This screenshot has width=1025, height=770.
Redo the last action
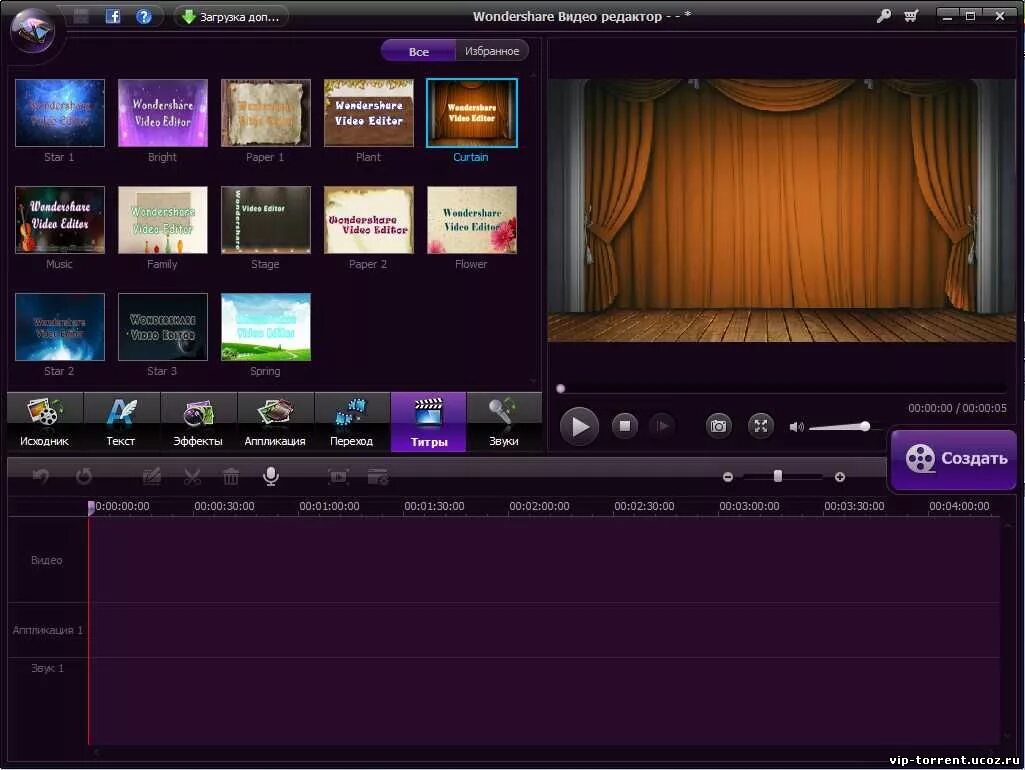click(84, 477)
